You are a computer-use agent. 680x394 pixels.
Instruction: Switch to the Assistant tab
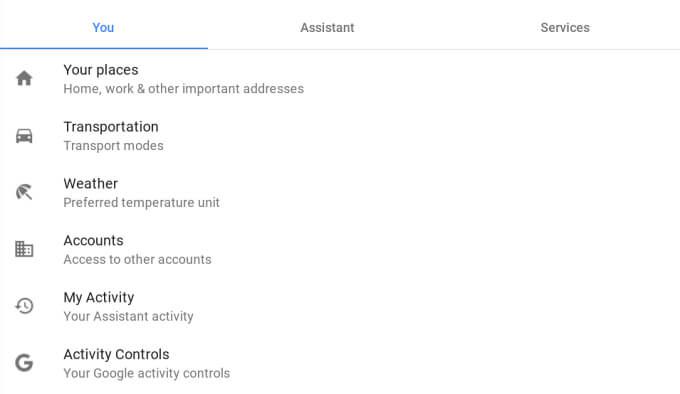coord(327,28)
